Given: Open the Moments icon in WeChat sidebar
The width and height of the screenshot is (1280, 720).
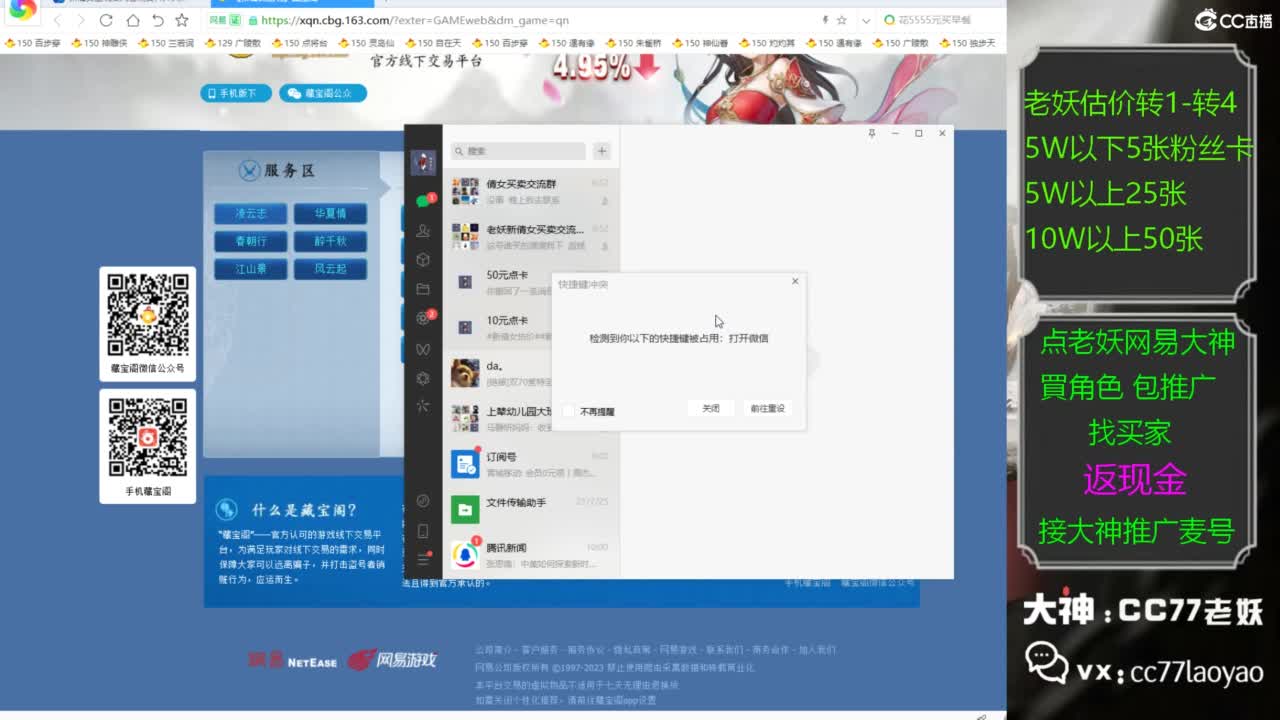Looking at the screenshot, I should point(423,319).
